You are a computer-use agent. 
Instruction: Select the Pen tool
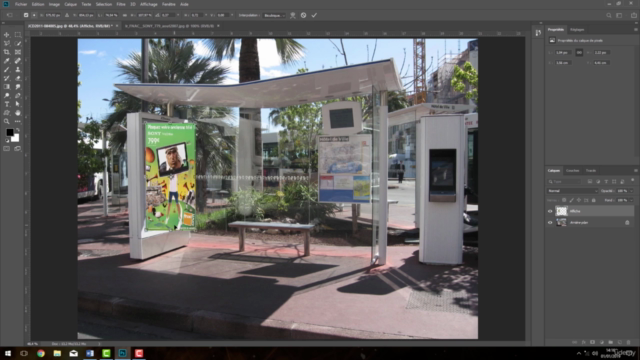[x=18, y=95]
